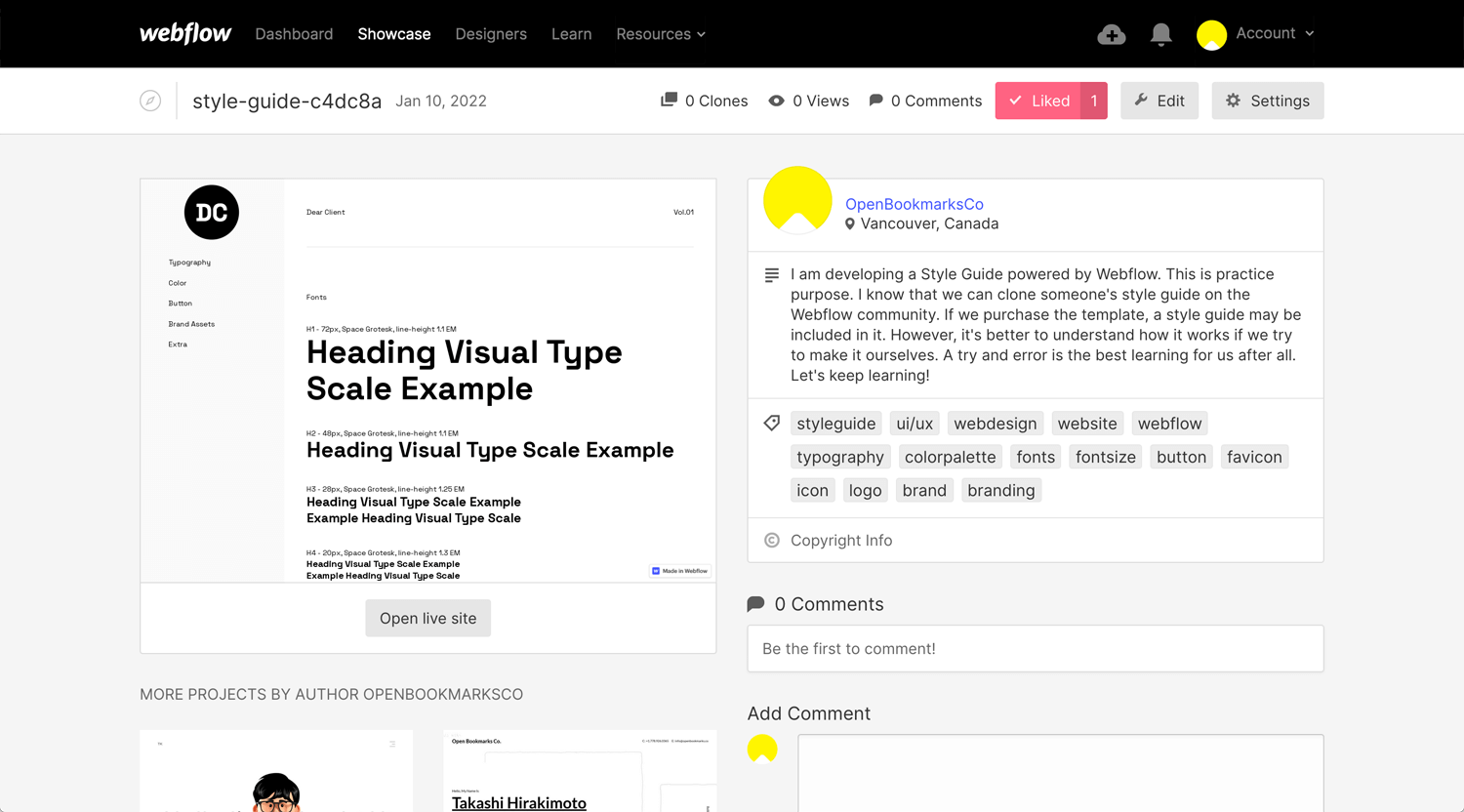
Task: Click the Made in Webflow badge
Action: coord(680,571)
